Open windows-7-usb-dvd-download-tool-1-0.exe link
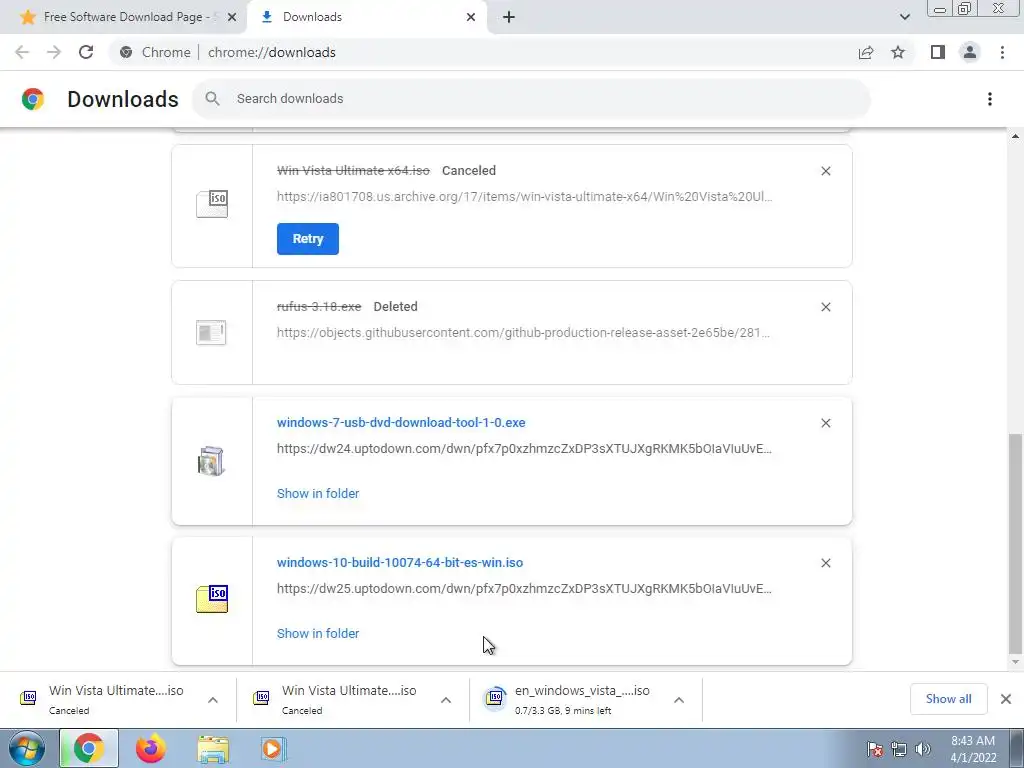This screenshot has width=1024, height=768. 401,423
